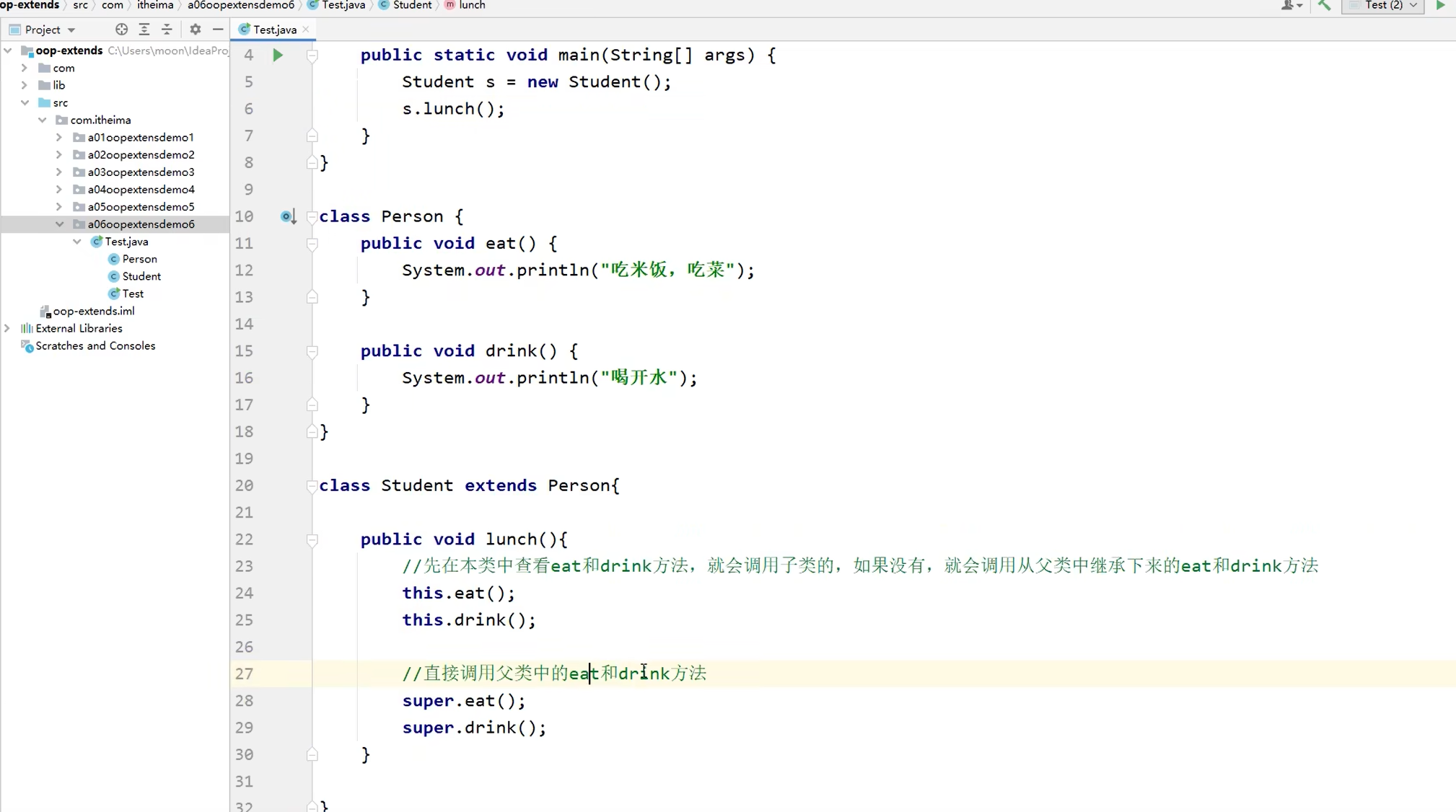Click the gutter run arrow beside main
This screenshot has width=1456, height=812.
(x=278, y=55)
